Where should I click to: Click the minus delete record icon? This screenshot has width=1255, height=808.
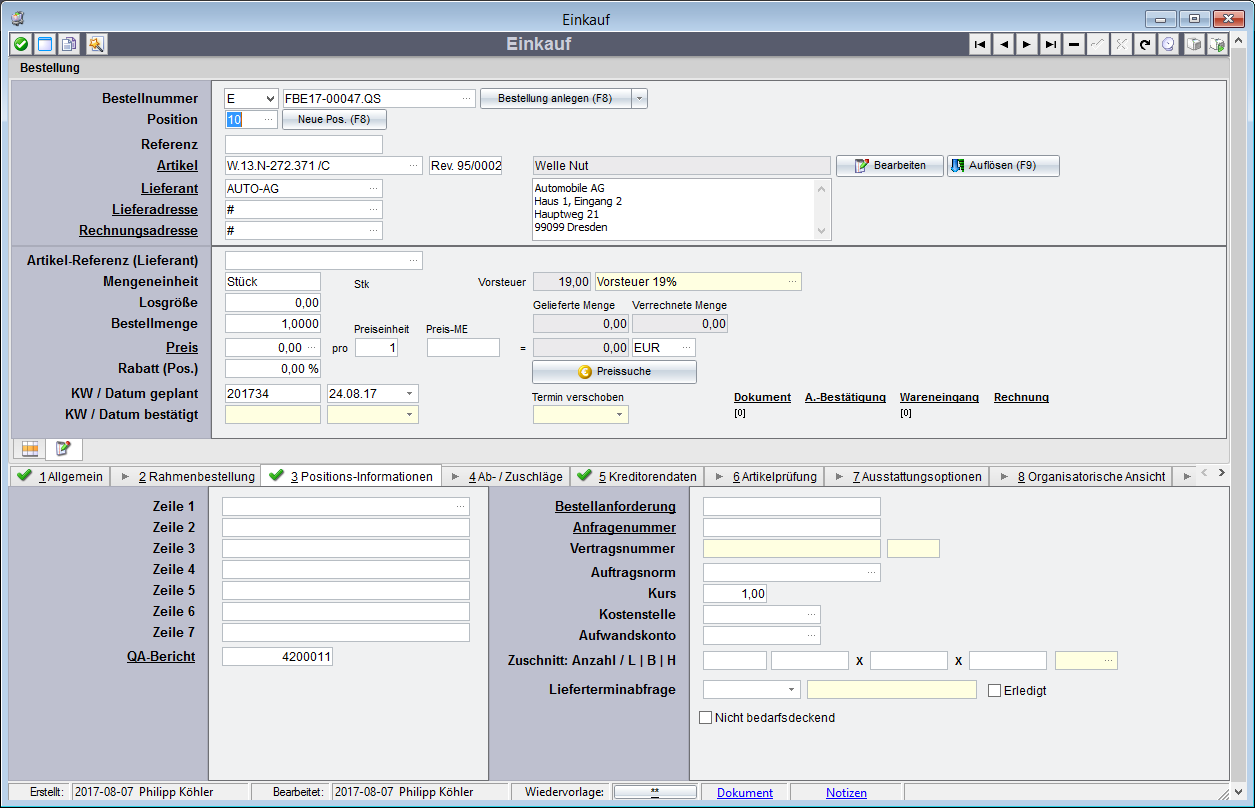tap(1074, 44)
